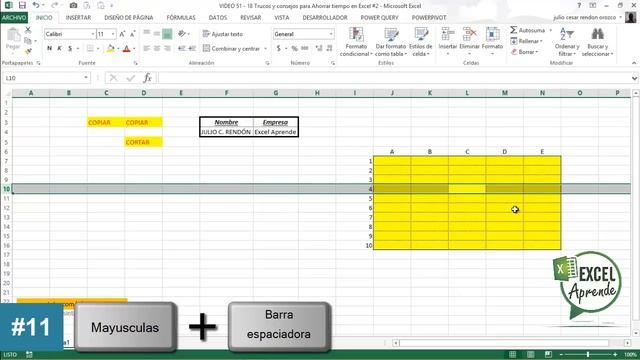
Task: Switch to the FÓRMULAS tab
Action: tap(181, 18)
